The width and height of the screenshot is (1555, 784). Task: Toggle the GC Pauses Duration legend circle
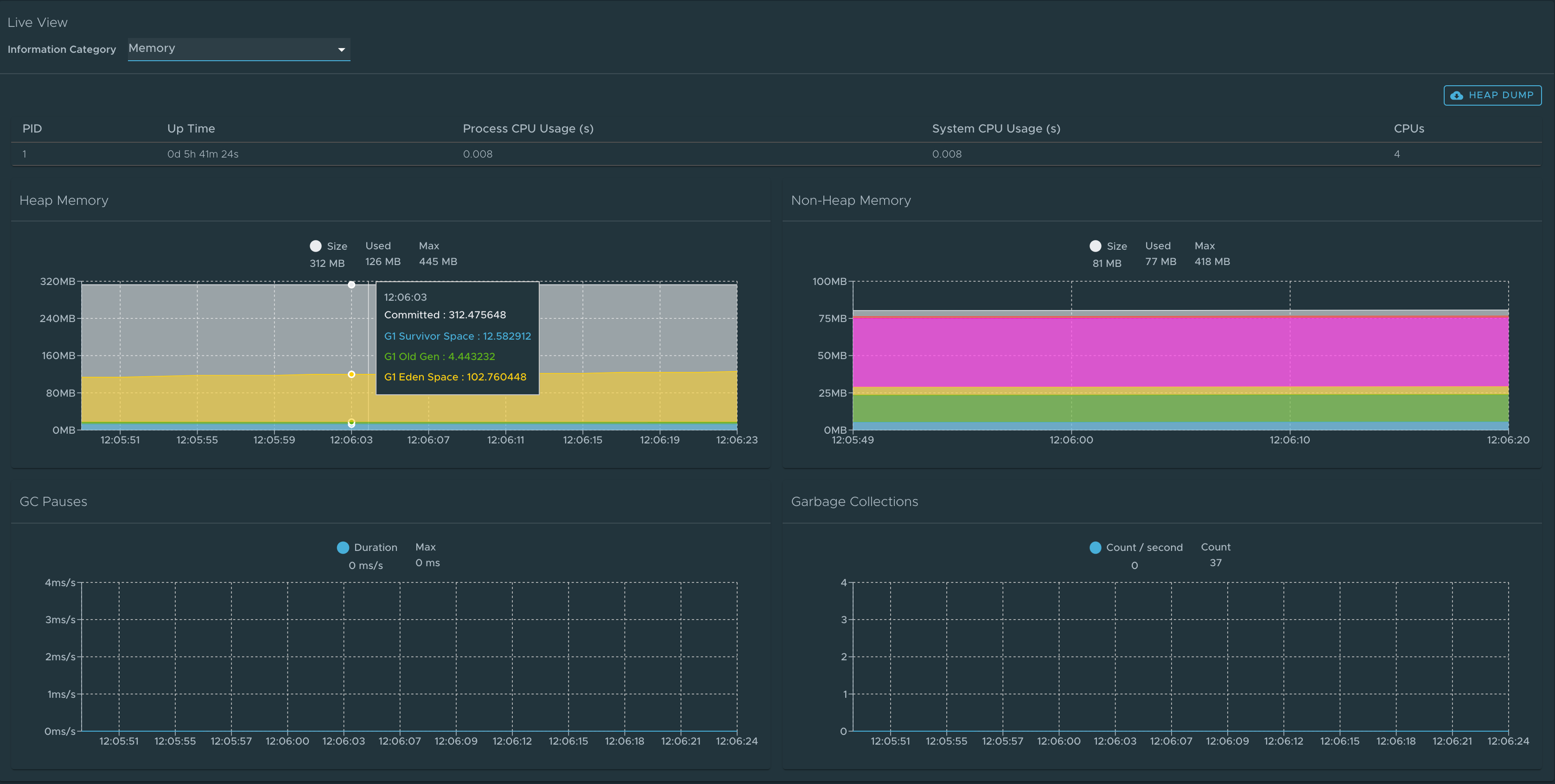tap(343, 547)
